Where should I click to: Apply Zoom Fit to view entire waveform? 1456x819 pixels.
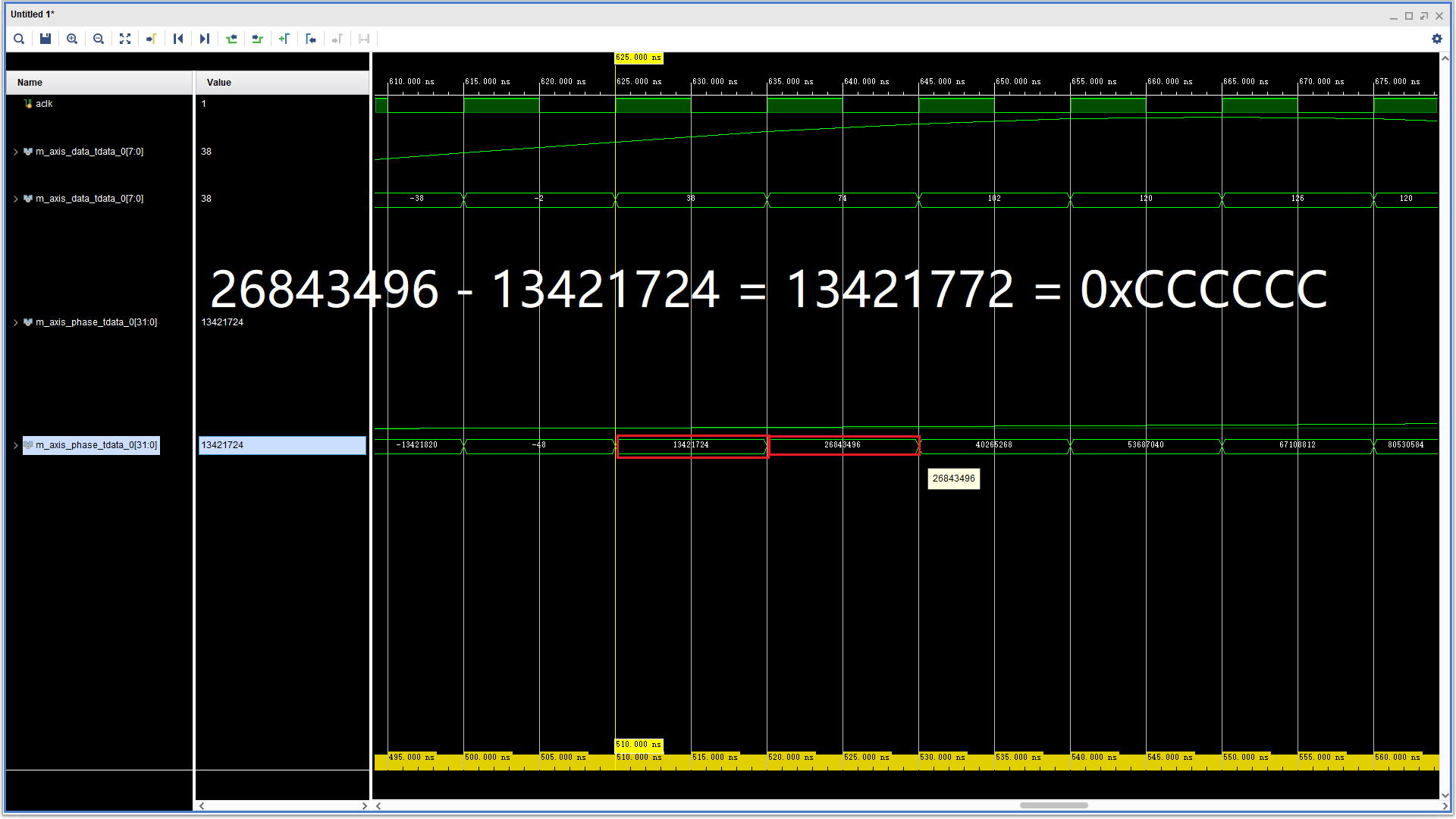124,39
